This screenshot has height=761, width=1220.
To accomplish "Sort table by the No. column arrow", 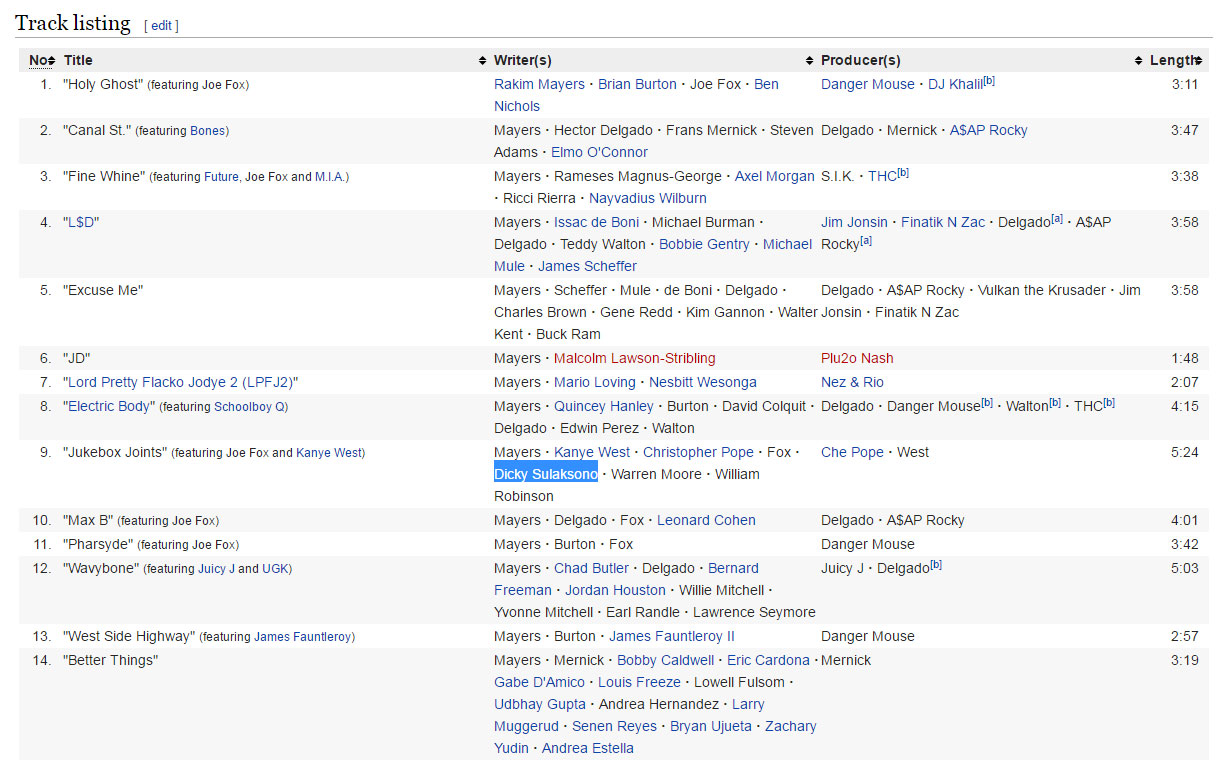I will point(50,61).
